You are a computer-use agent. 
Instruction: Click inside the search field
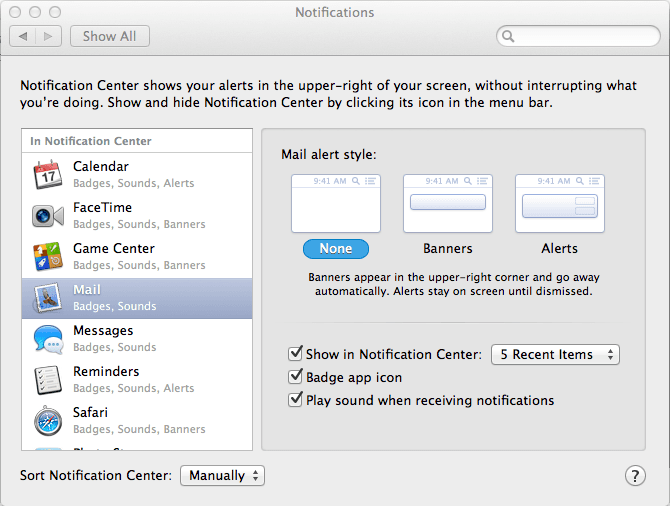[578, 36]
